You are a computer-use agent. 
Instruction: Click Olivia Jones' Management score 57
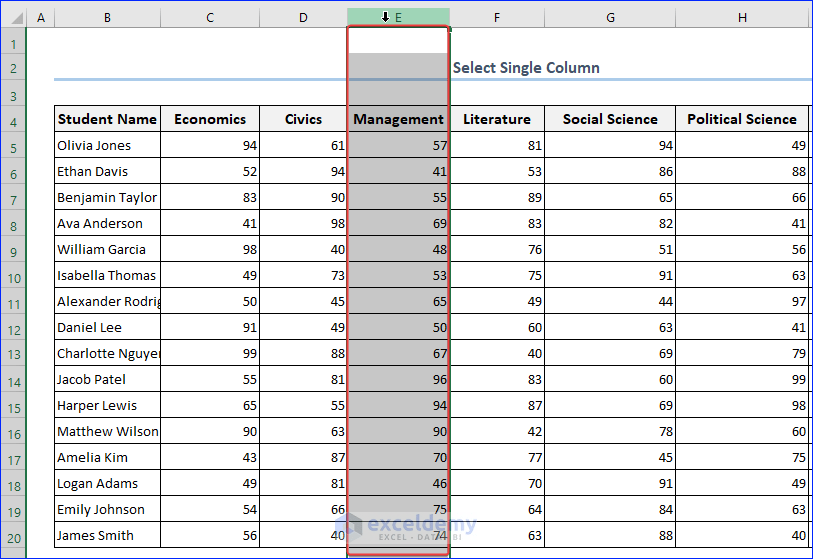point(398,145)
